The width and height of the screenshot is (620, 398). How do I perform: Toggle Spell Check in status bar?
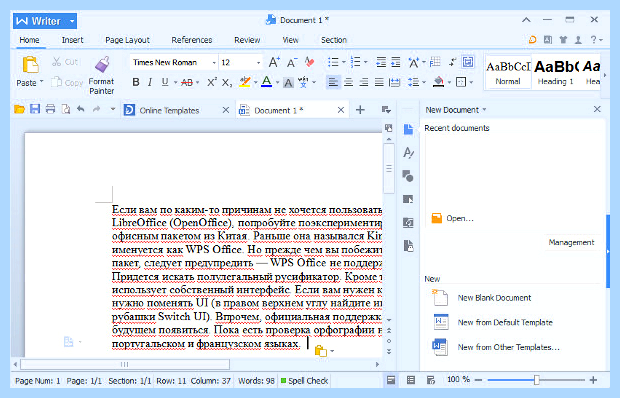pyautogui.click(x=304, y=381)
